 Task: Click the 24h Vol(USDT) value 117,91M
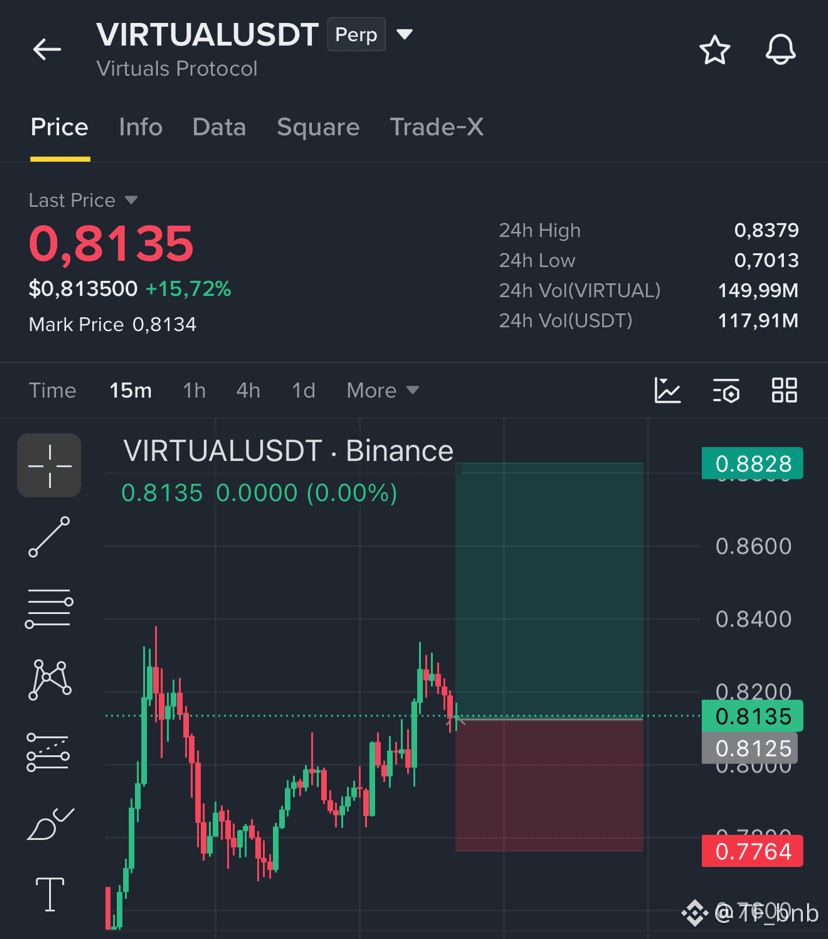coord(758,320)
